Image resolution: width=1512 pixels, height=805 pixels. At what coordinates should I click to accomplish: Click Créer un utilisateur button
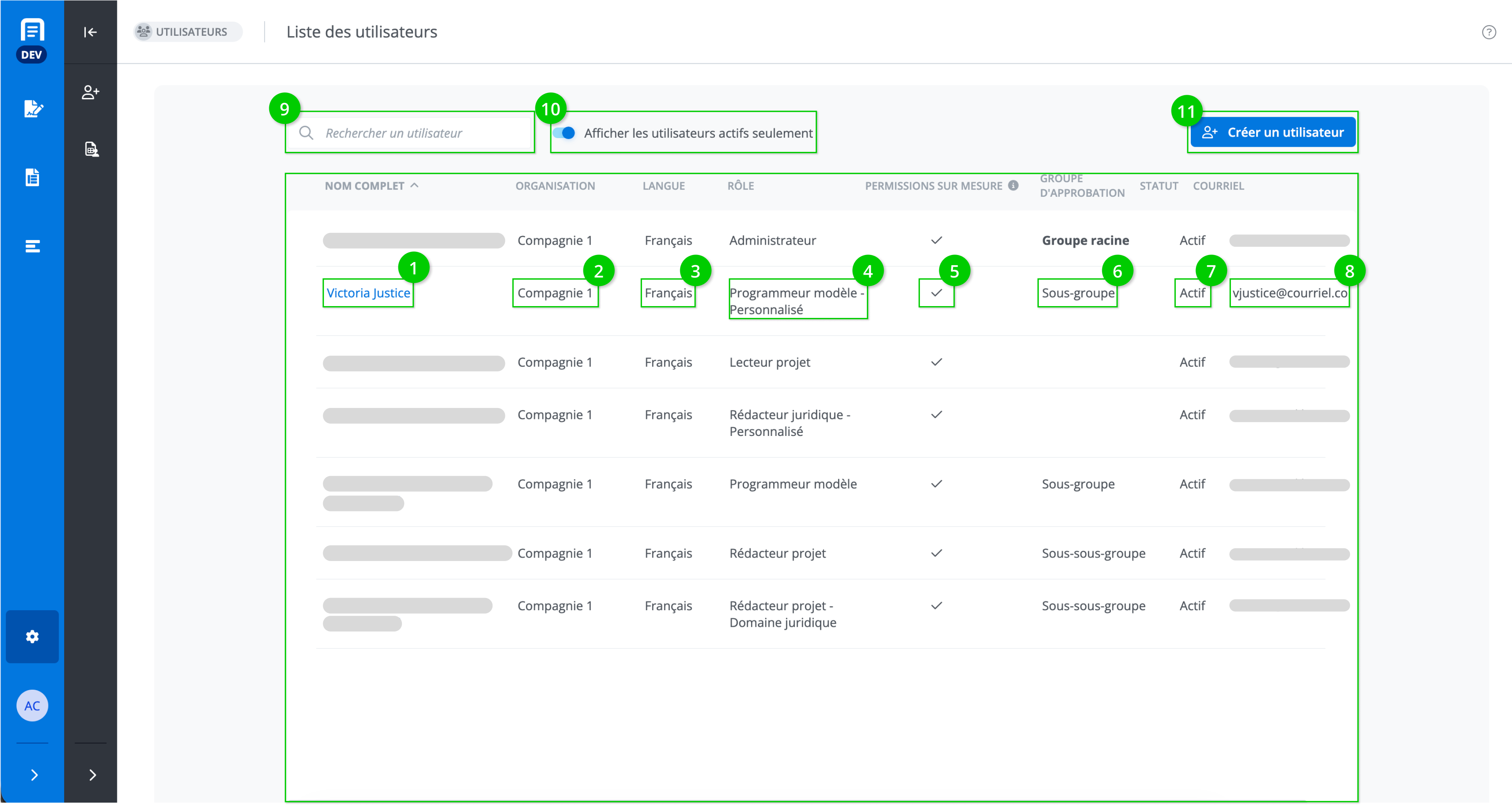[x=1273, y=133]
